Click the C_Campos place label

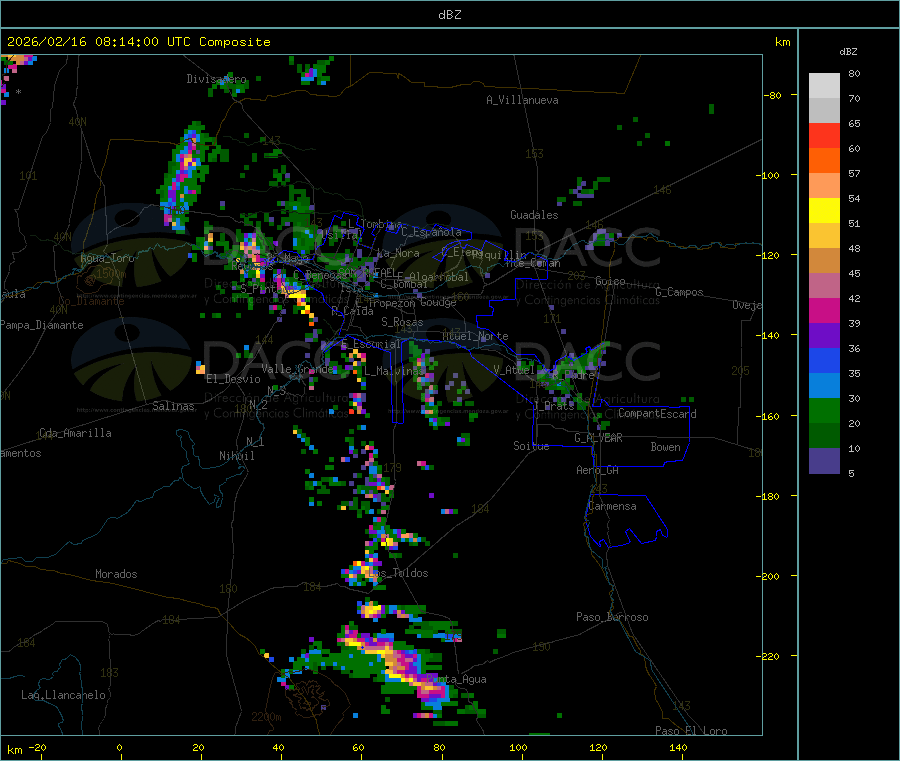click(679, 292)
